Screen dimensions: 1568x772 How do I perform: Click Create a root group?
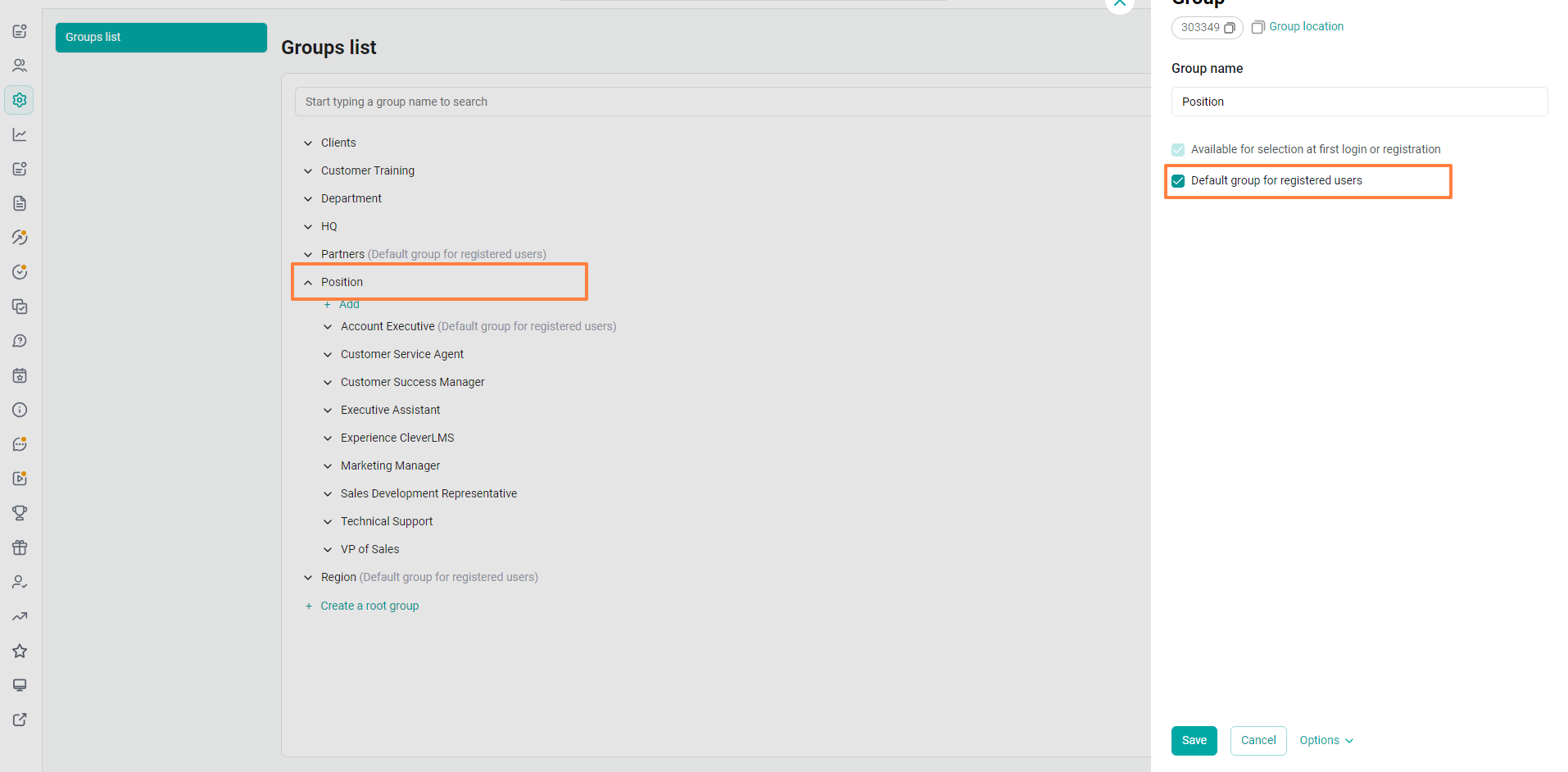(369, 606)
